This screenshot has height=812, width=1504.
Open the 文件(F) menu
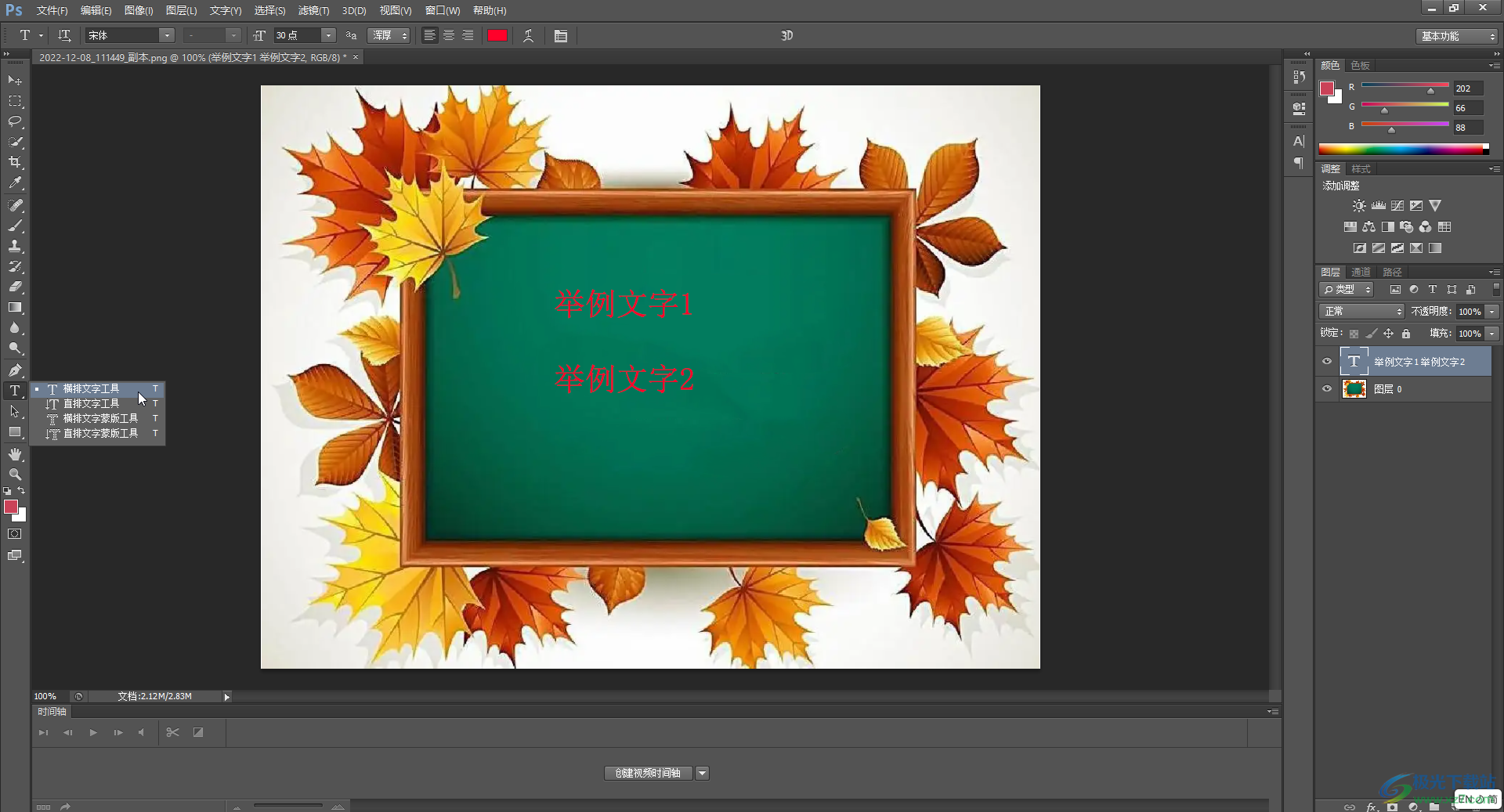click(x=52, y=10)
